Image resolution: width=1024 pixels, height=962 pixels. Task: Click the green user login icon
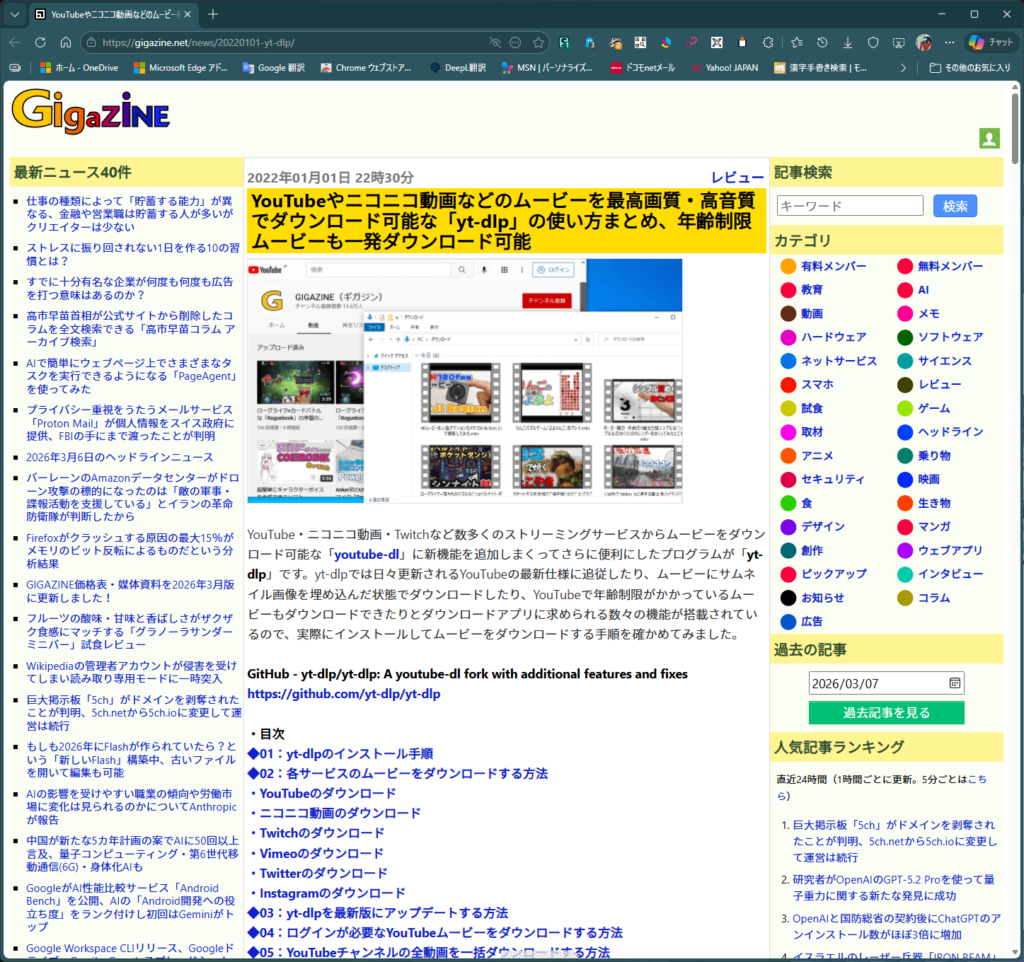point(989,139)
